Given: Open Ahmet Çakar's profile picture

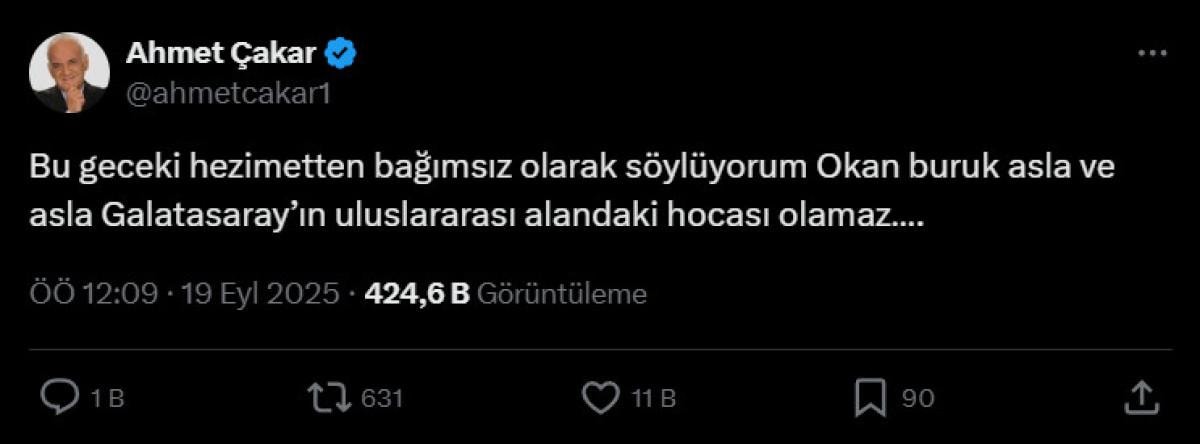Looking at the screenshot, I should (x=69, y=73).
